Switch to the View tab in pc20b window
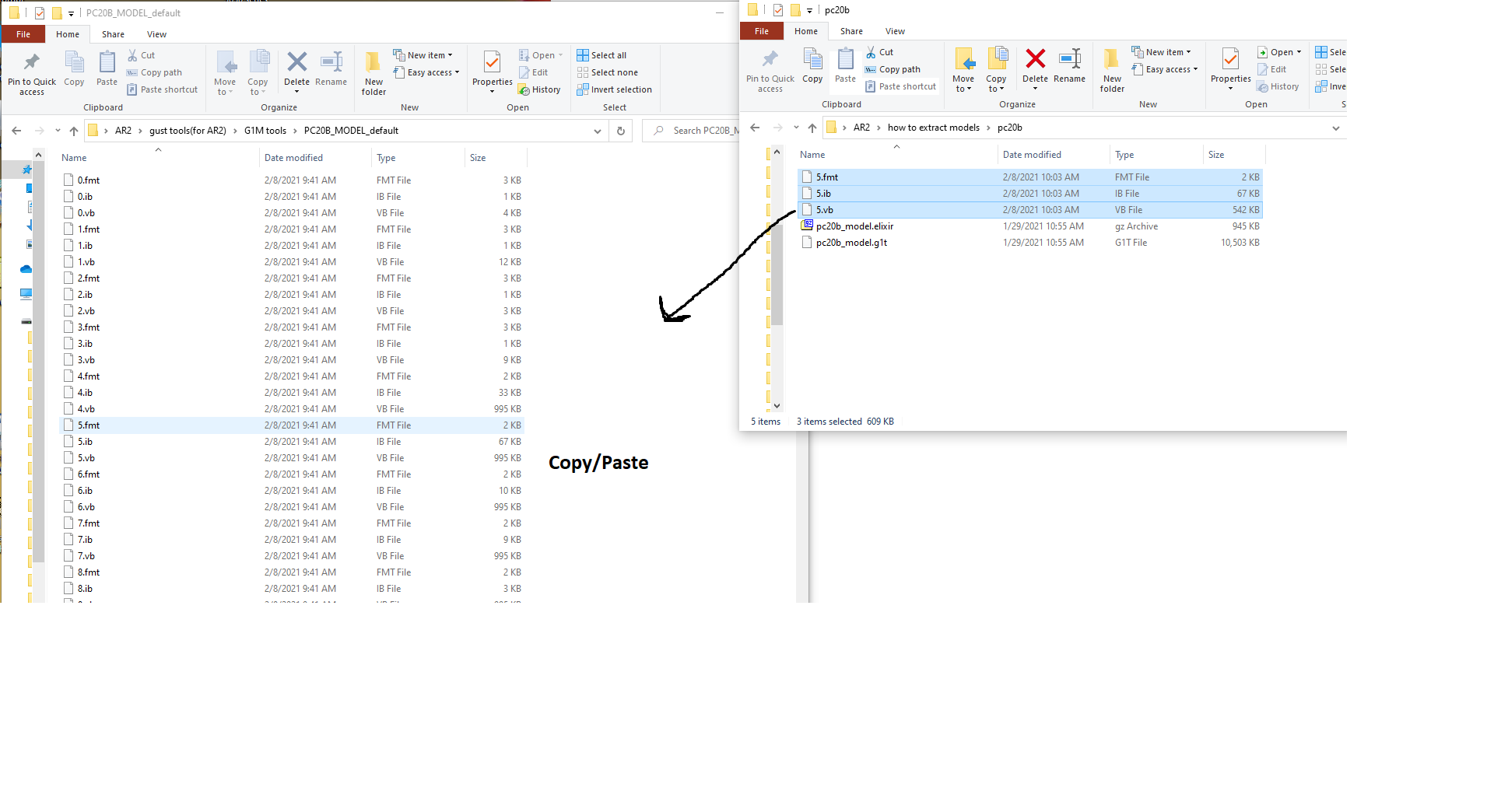Screen dimensions: 1494x812 [895, 31]
